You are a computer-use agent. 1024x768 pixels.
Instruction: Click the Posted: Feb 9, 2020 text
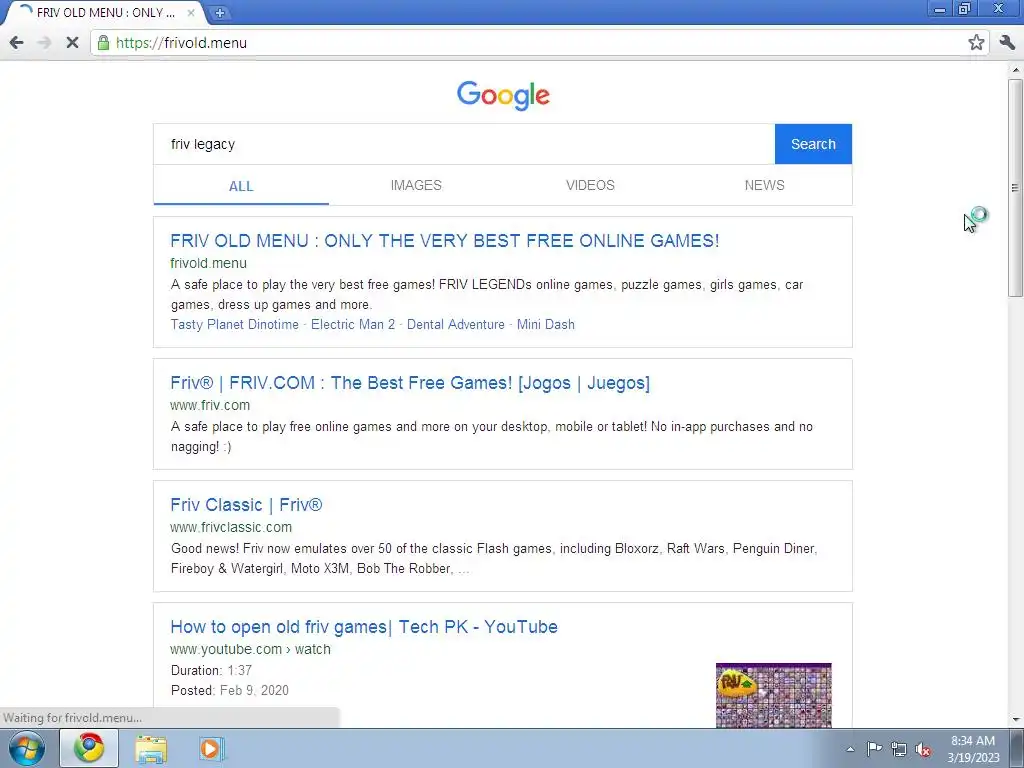tap(229, 690)
